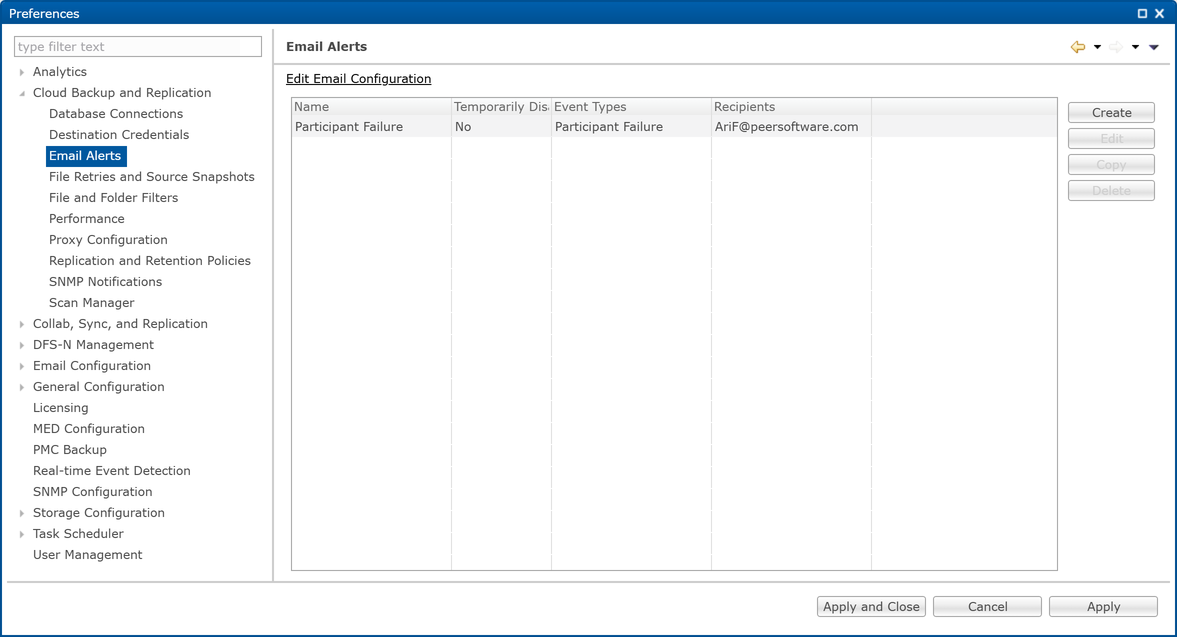This screenshot has width=1177, height=637.
Task: Click the filter text input field
Action: 138,47
